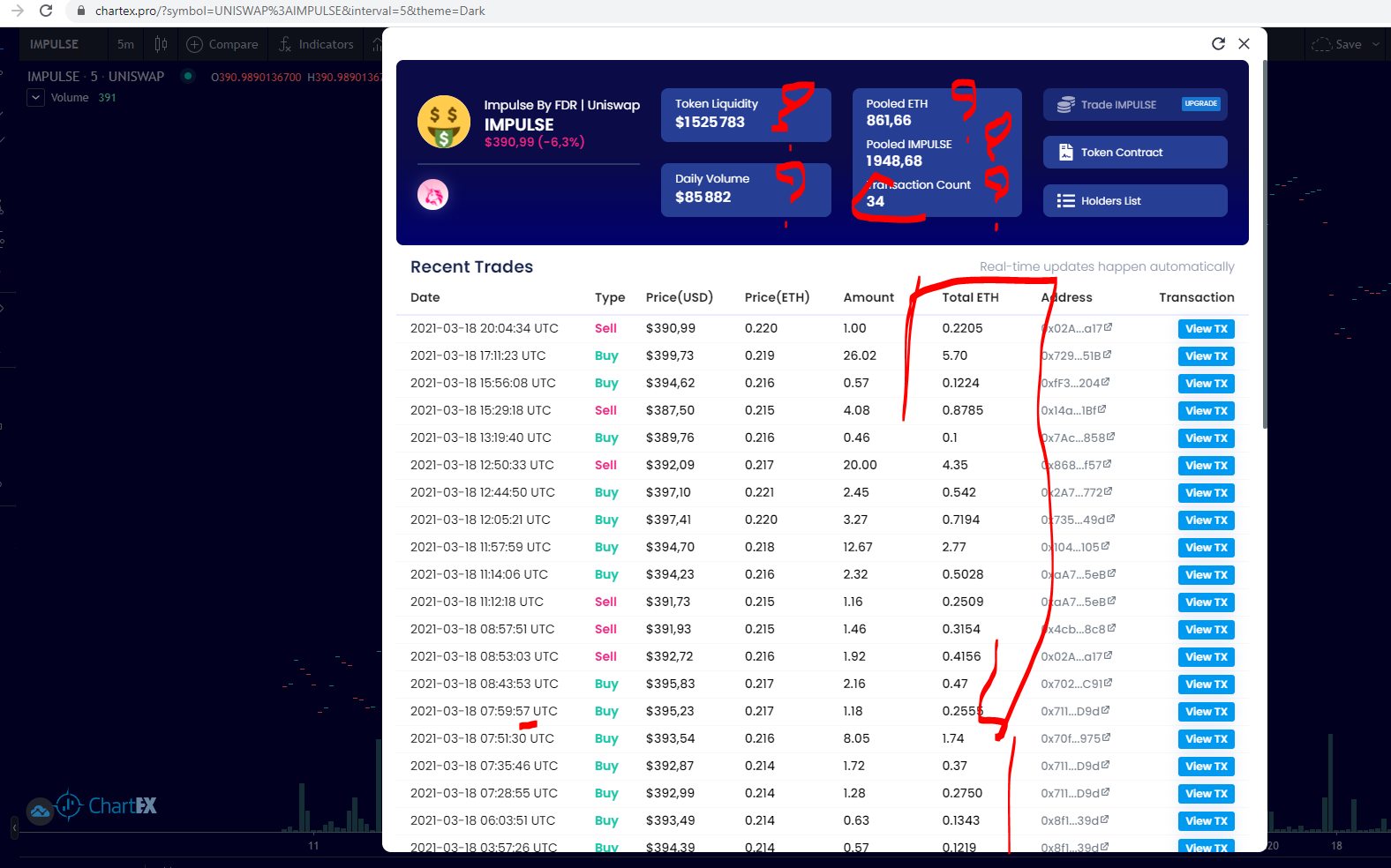The height and width of the screenshot is (868, 1391).
Task: Select the Type column header
Action: 610,297
